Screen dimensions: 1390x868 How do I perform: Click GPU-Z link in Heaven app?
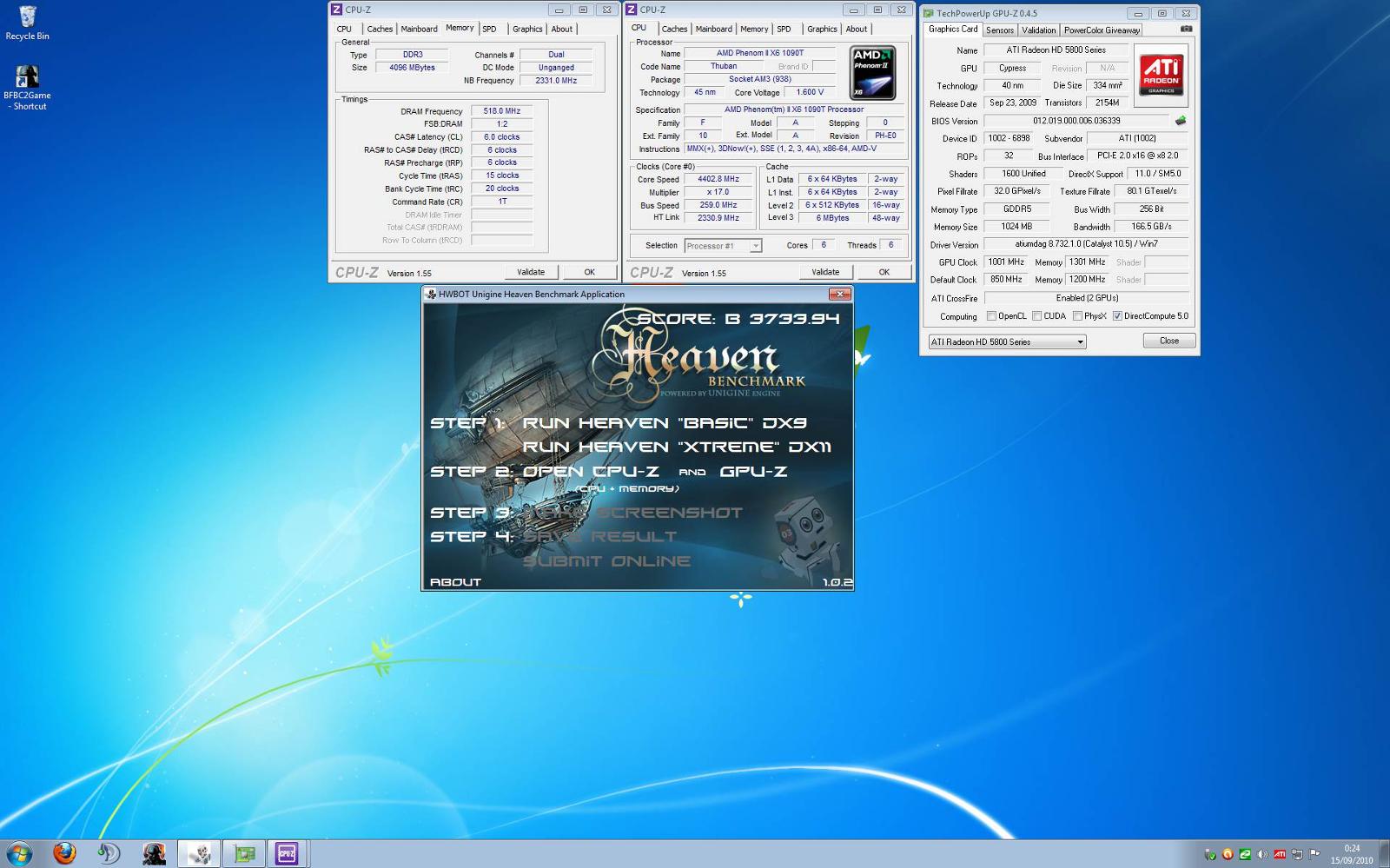coord(753,472)
